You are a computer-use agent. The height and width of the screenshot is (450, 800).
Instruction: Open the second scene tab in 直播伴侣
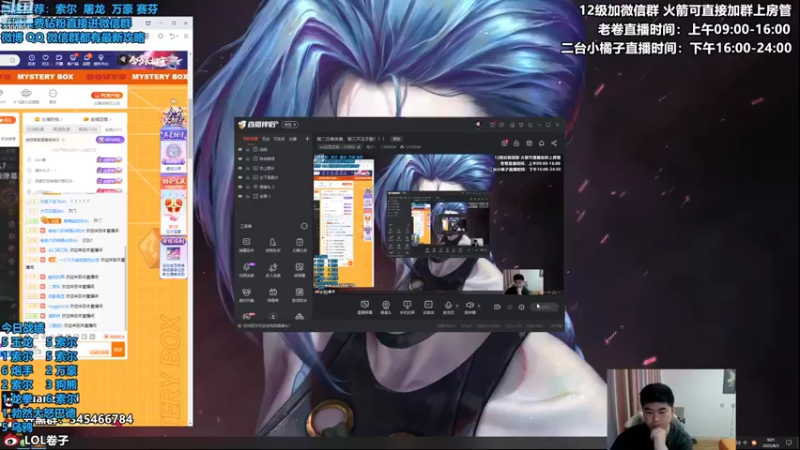click(x=266, y=139)
